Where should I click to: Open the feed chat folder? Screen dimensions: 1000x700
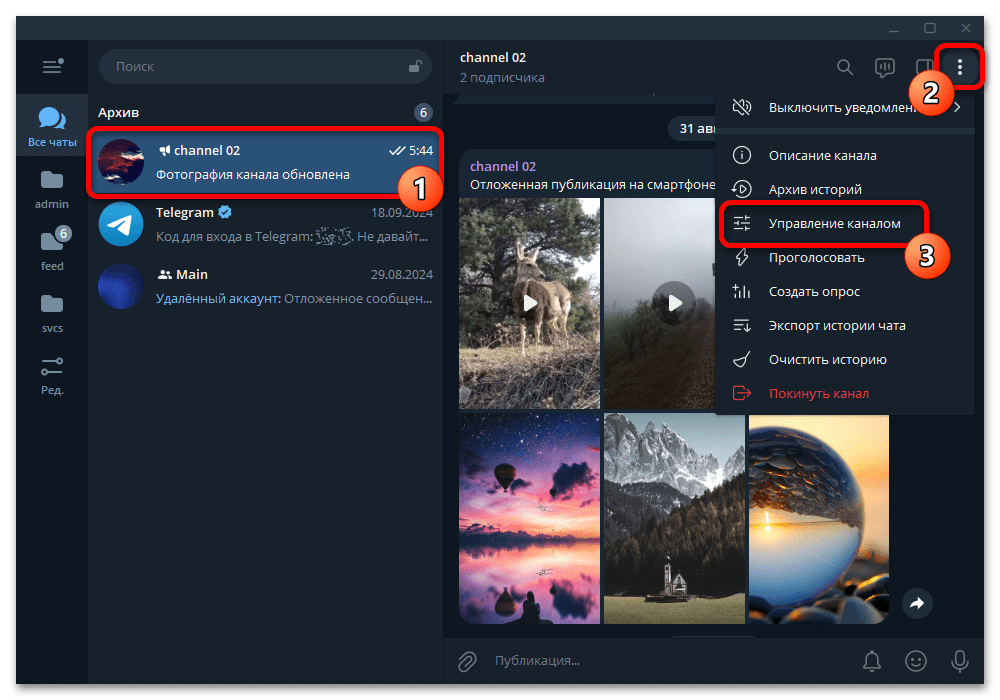pyautogui.click(x=52, y=251)
